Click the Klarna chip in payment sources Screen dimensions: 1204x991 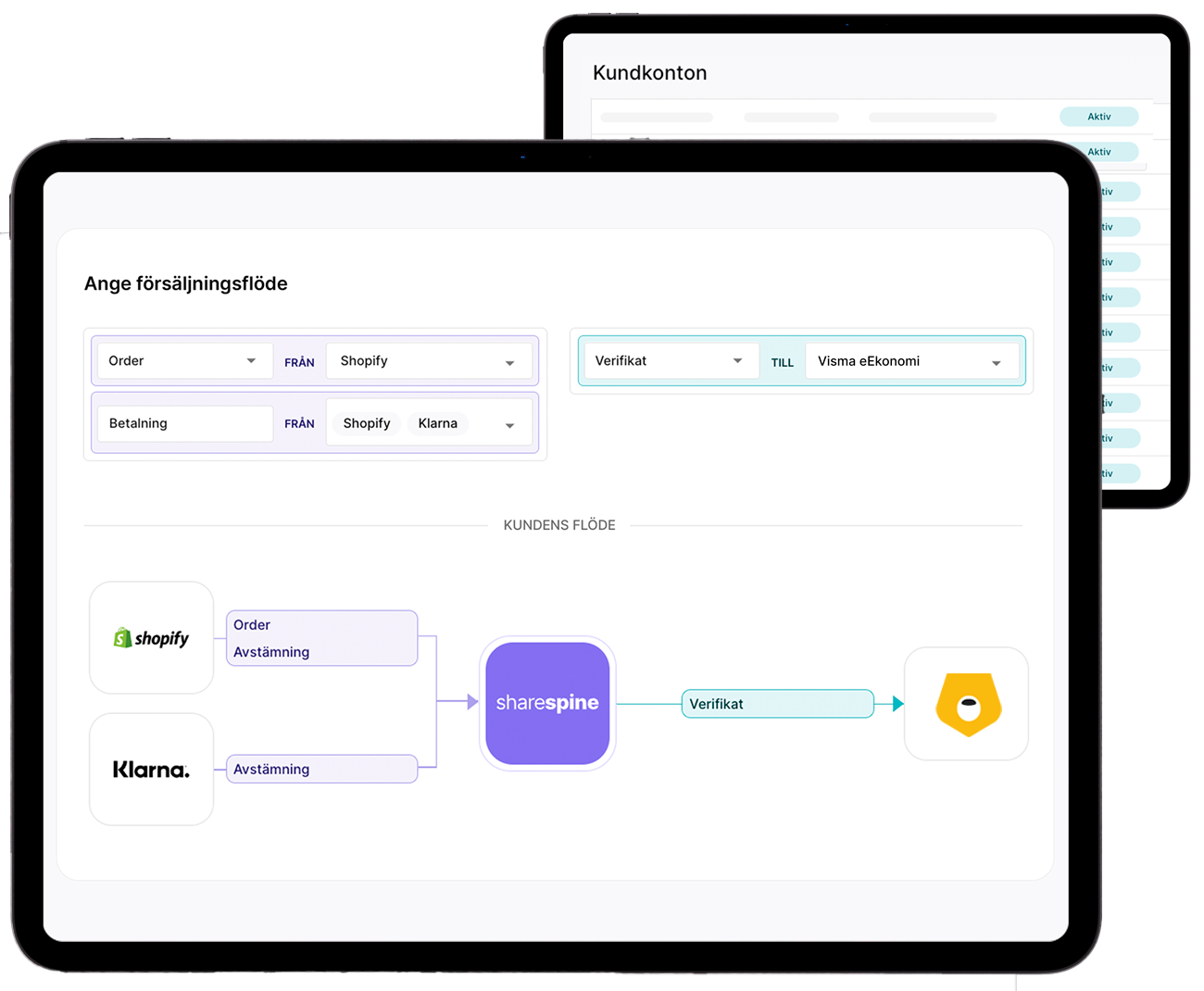pyautogui.click(x=437, y=423)
